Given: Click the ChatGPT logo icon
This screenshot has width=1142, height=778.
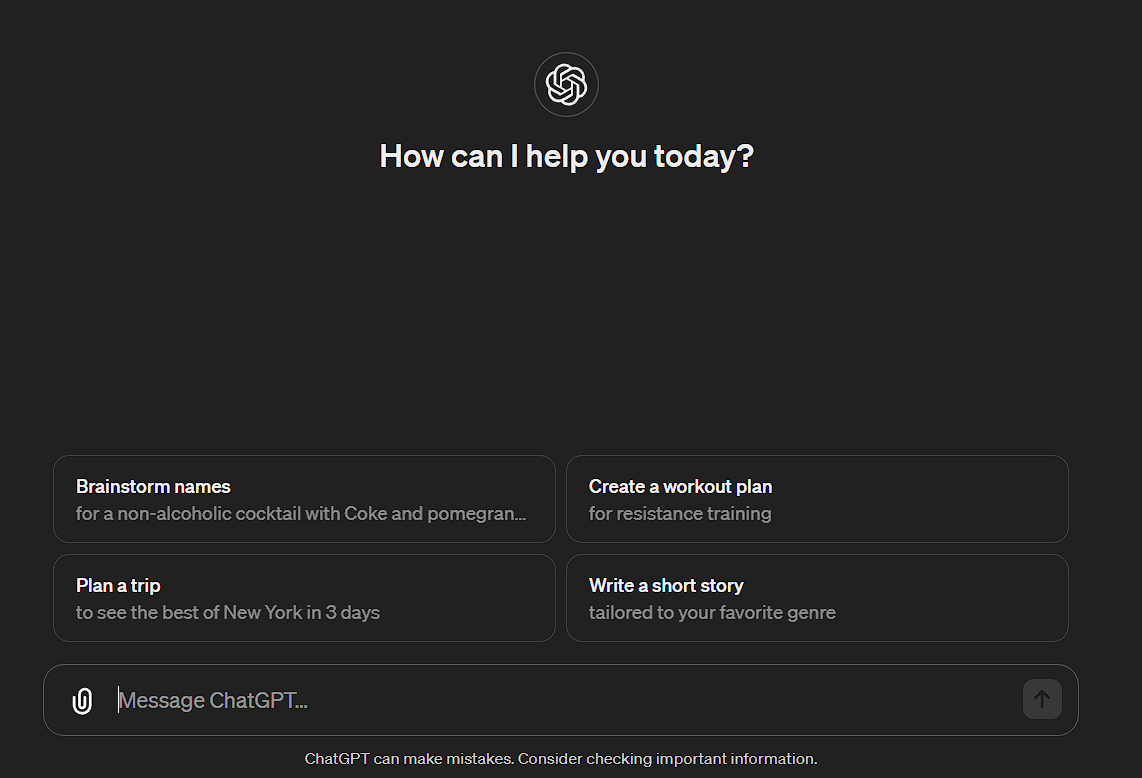Looking at the screenshot, I should click(566, 85).
